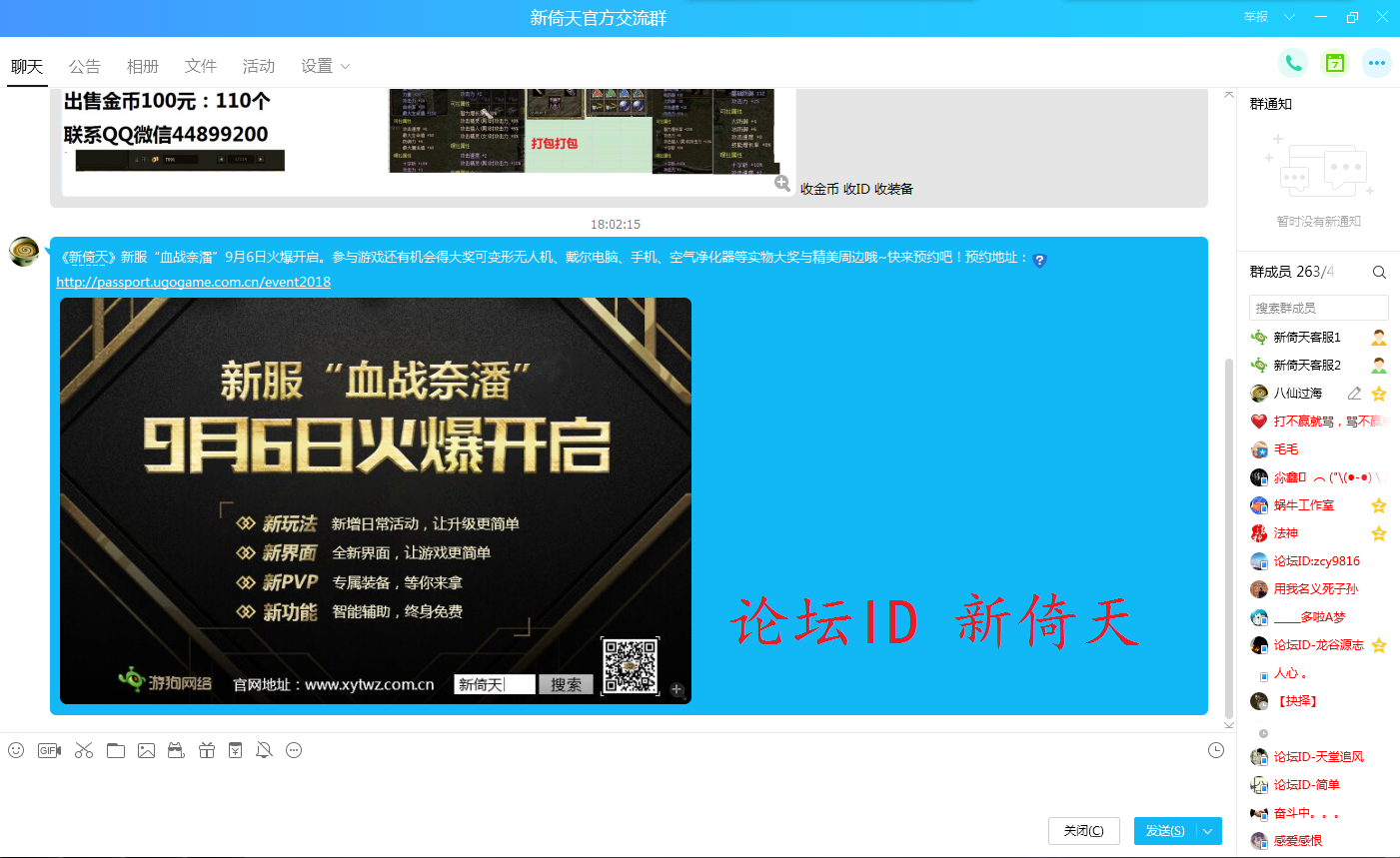The height and width of the screenshot is (858, 1400).
Task: Select member 感爱感恨
Action: tap(1318, 841)
